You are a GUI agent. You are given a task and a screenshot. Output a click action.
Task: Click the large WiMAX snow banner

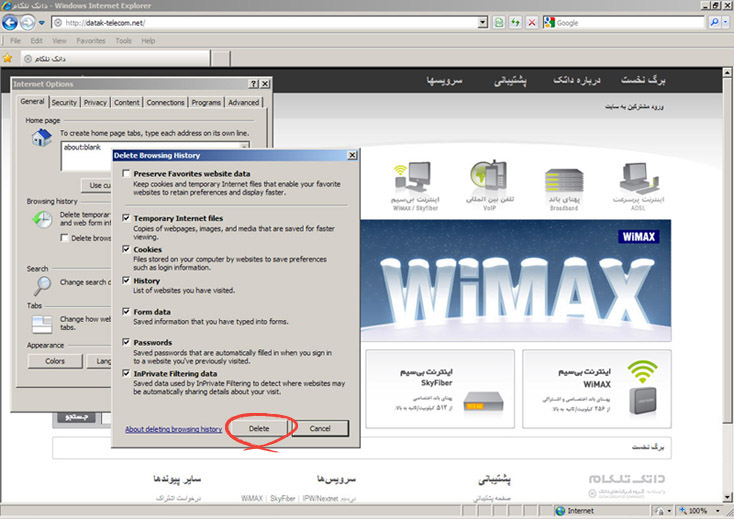point(516,280)
